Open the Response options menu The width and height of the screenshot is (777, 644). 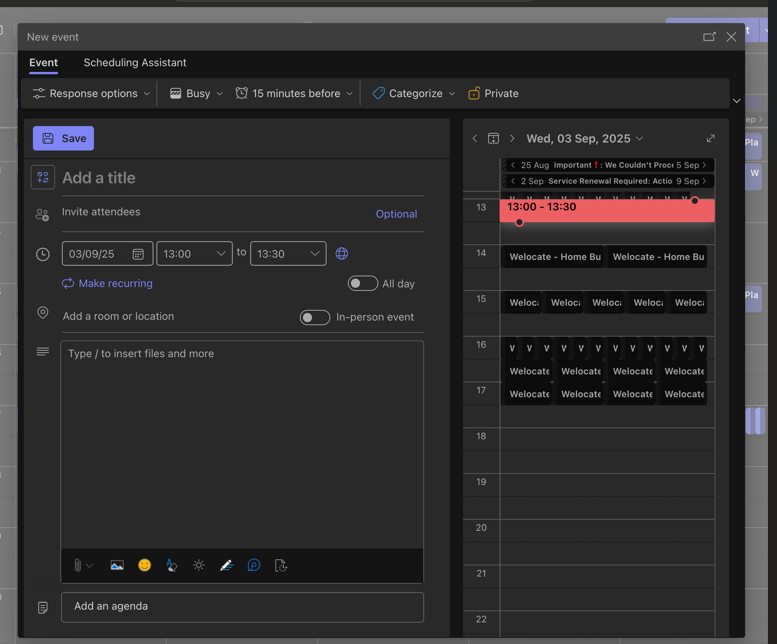tap(91, 93)
